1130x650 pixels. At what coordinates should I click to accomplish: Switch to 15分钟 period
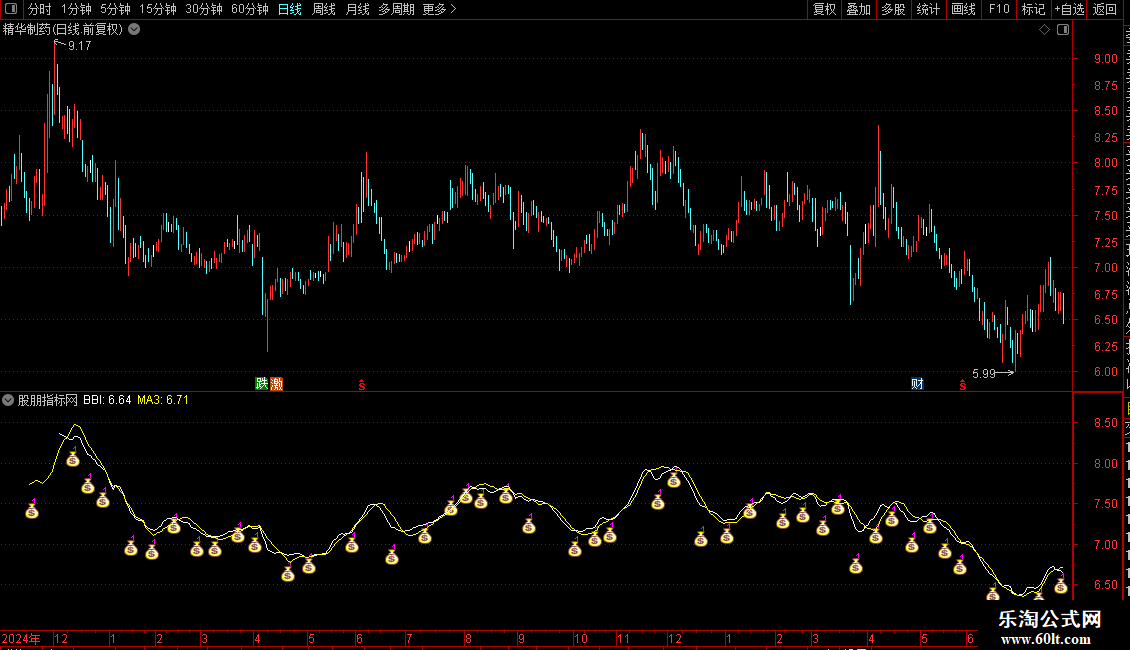coord(158,9)
